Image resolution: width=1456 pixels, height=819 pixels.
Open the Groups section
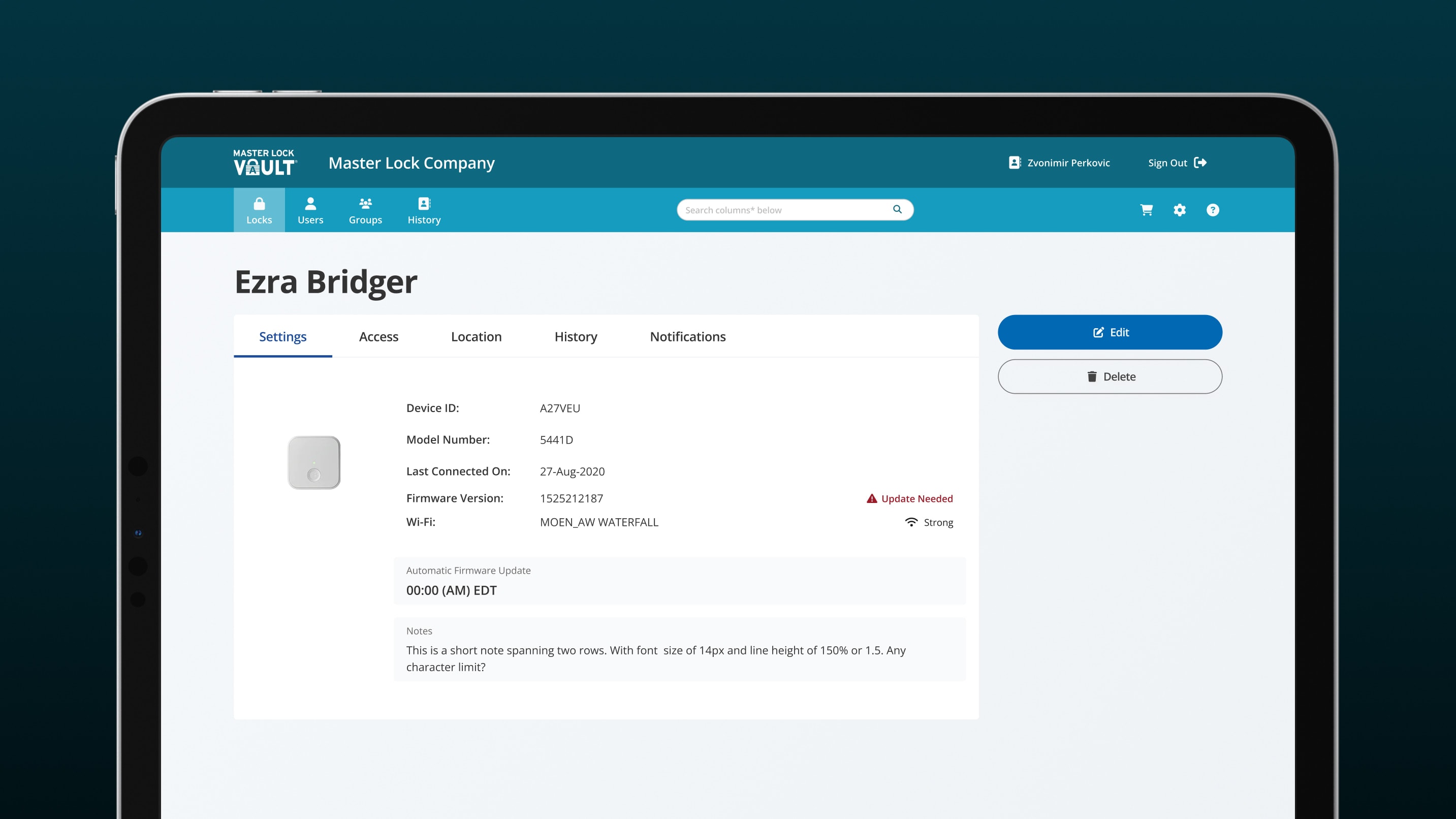(365, 210)
